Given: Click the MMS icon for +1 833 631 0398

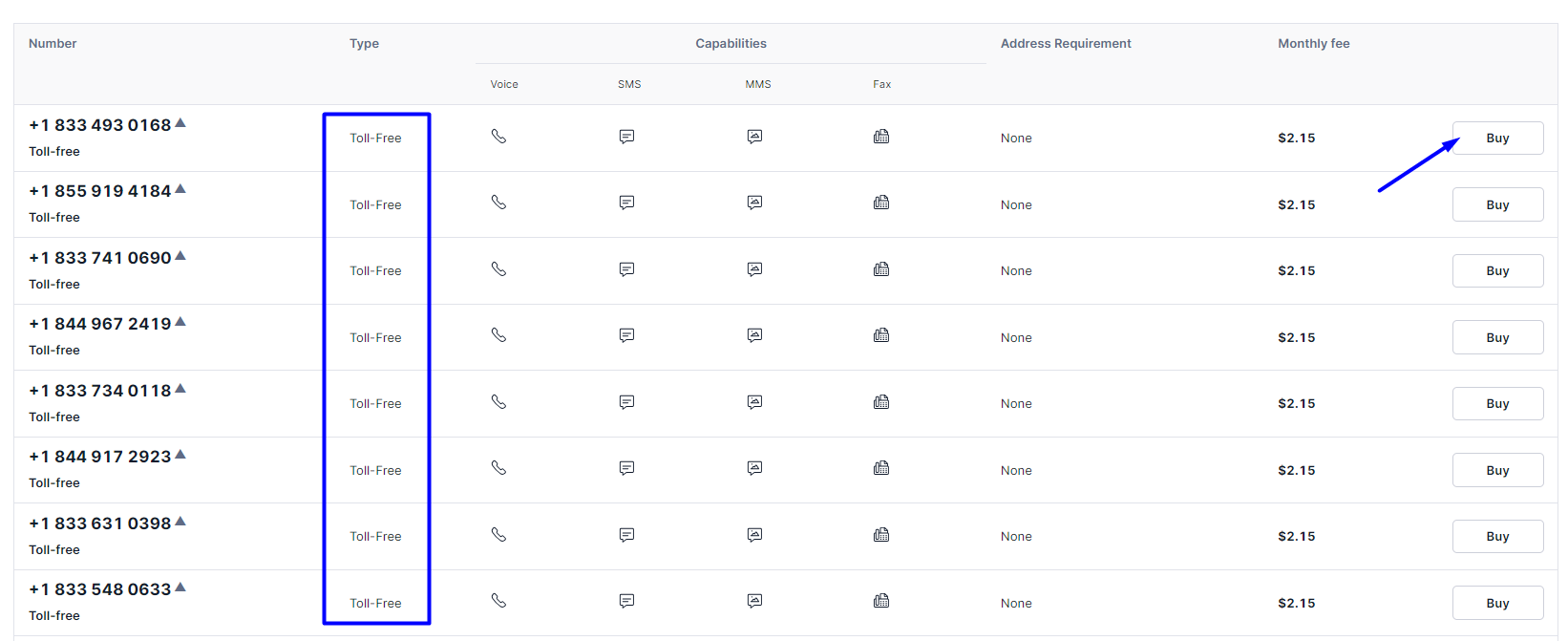Looking at the screenshot, I should pos(754,535).
